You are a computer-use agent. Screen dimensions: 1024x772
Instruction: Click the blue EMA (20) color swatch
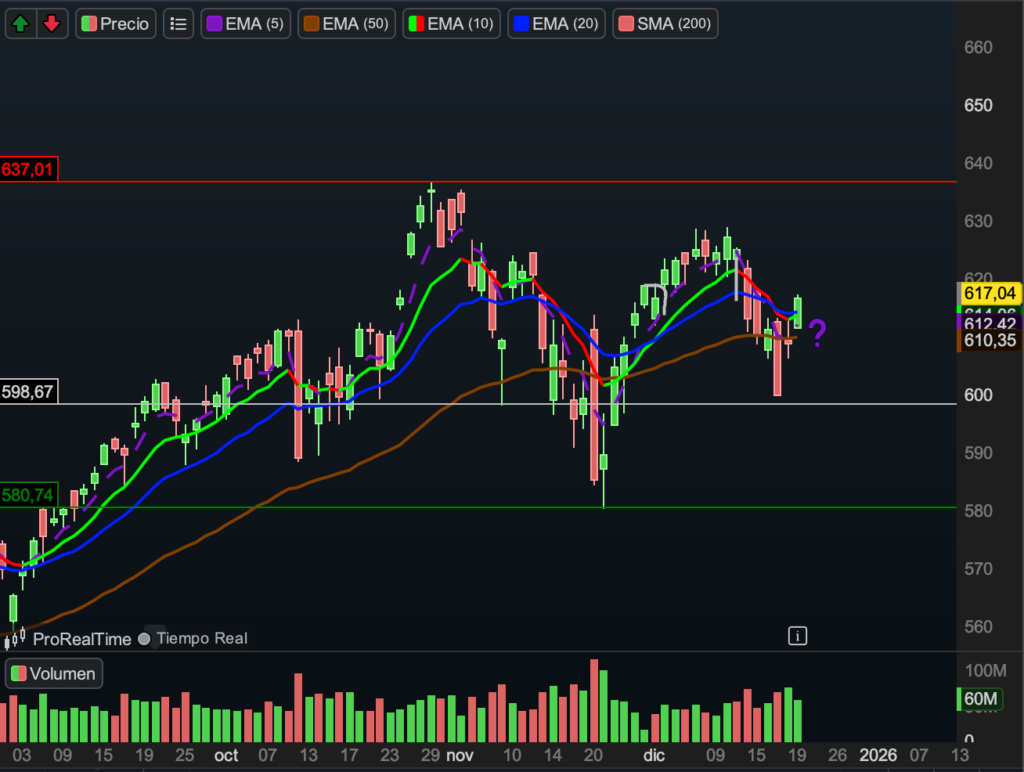pyautogui.click(x=521, y=24)
